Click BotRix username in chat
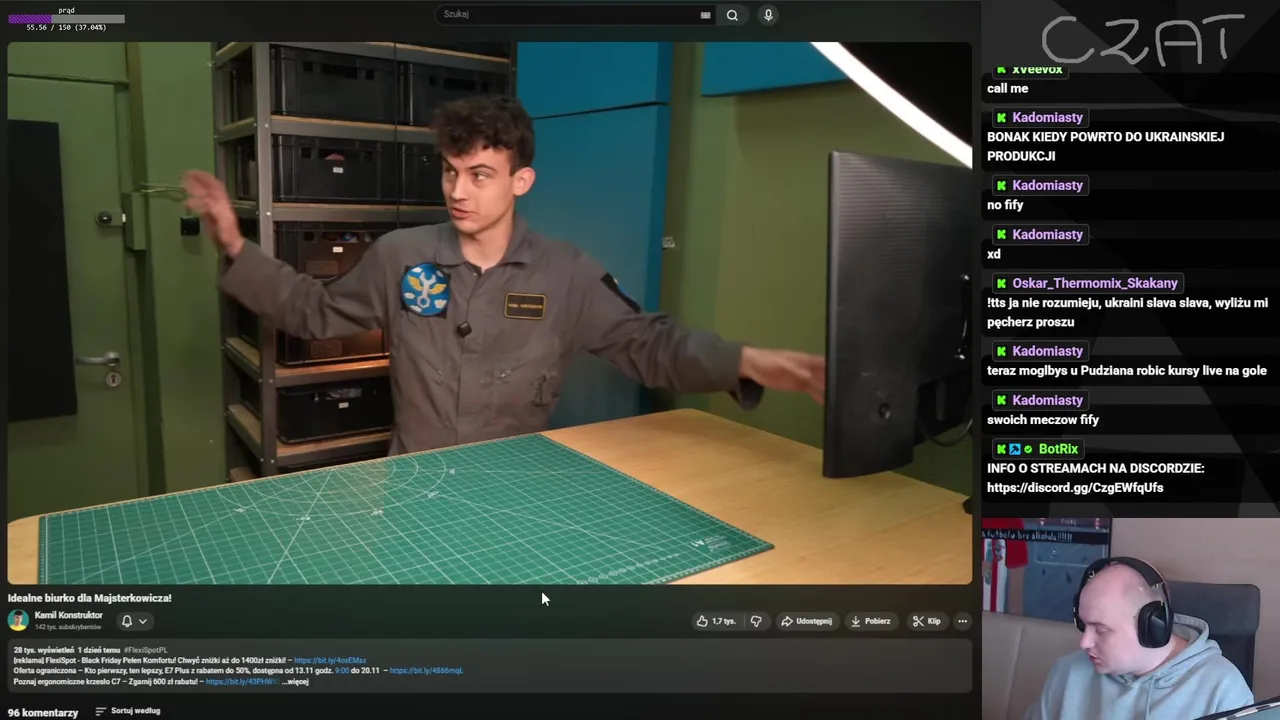 click(x=1058, y=449)
